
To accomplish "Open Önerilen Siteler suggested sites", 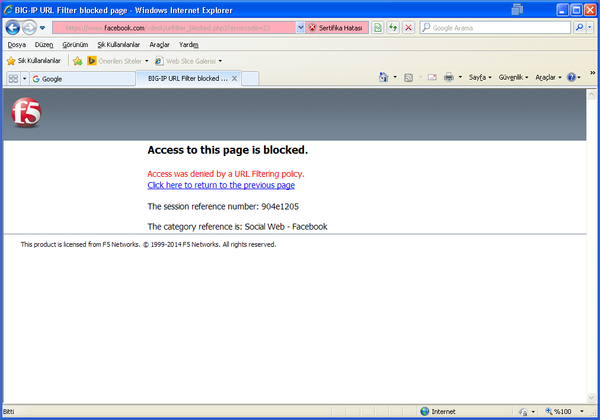I will point(120,61).
